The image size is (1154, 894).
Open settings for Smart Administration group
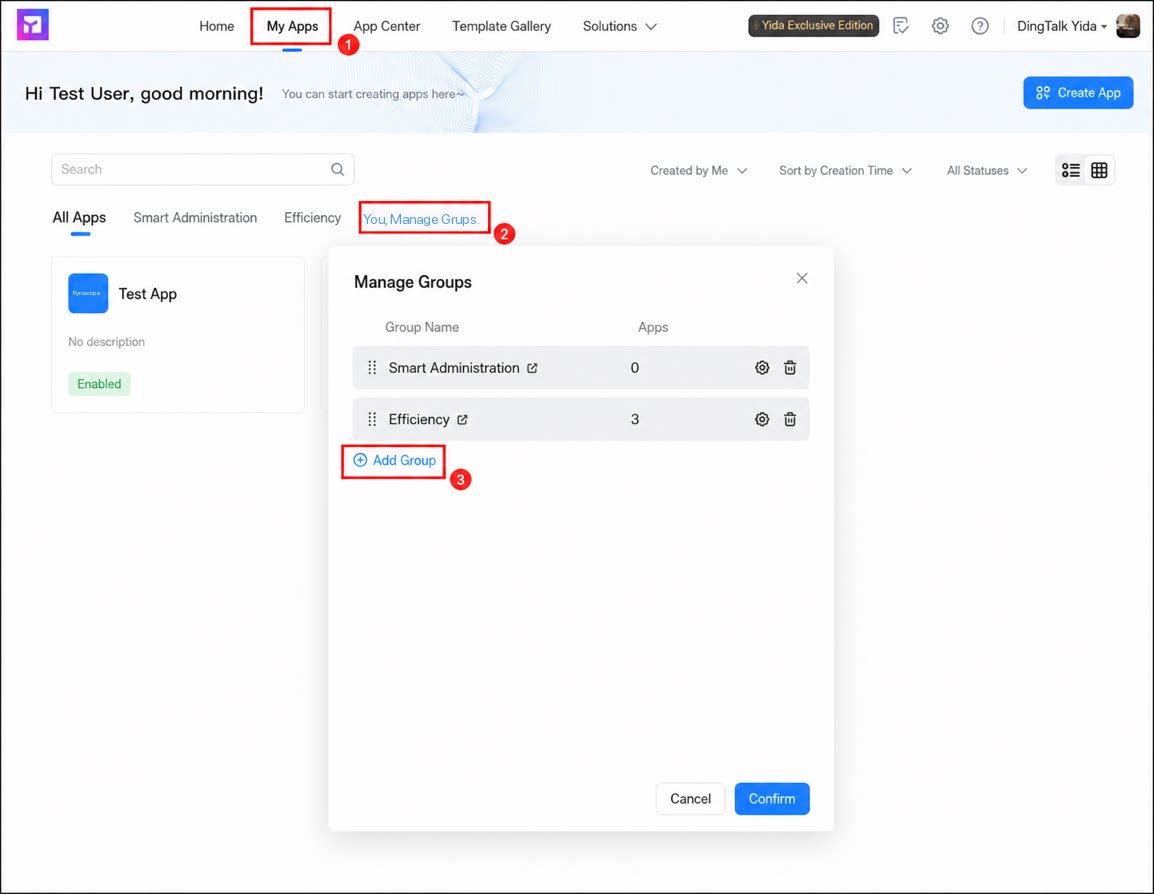[x=762, y=368]
